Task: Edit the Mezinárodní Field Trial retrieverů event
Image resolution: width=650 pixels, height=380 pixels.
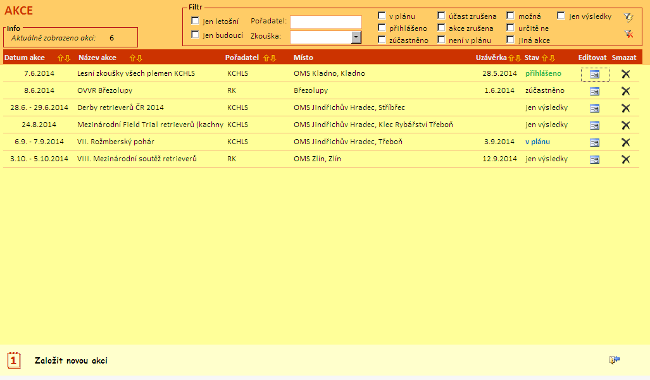Action: [x=595, y=125]
